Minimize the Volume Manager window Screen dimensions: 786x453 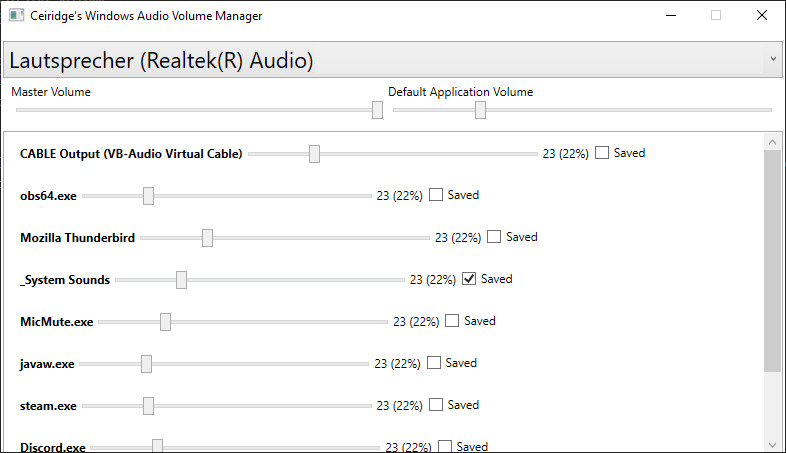coord(671,16)
